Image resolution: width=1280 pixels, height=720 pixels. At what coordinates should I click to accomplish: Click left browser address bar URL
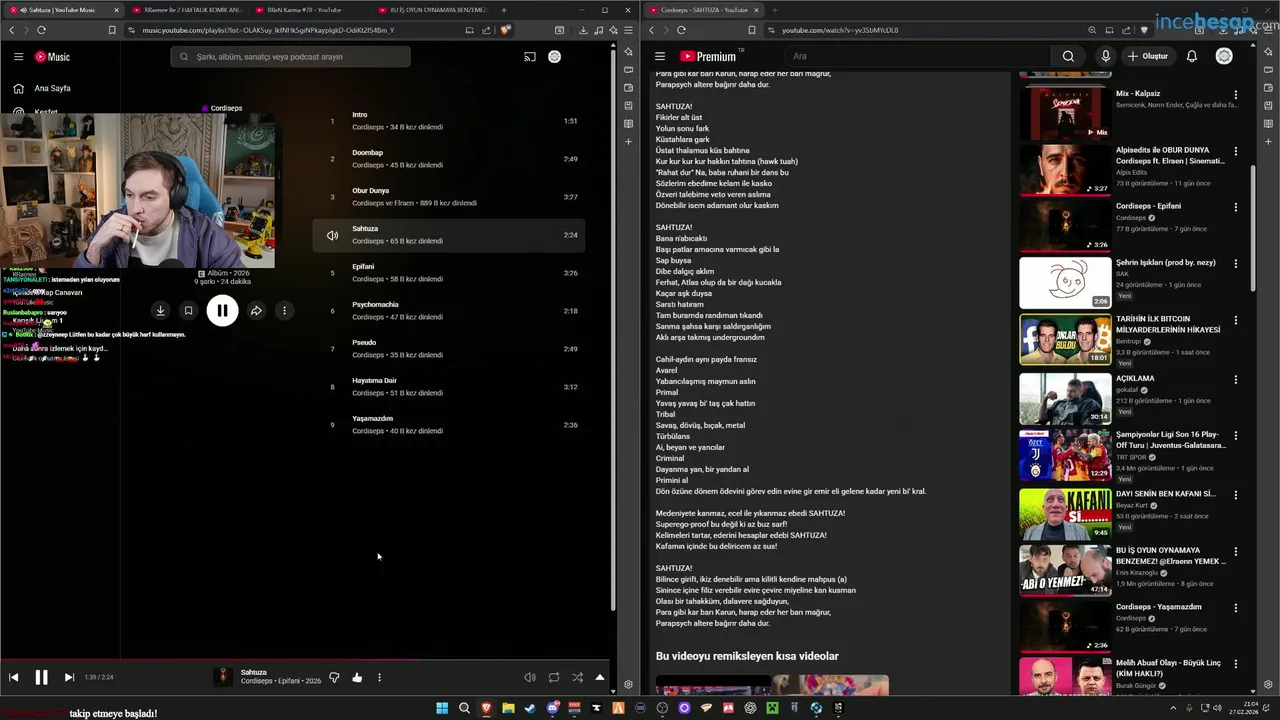(x=268, y=30)
